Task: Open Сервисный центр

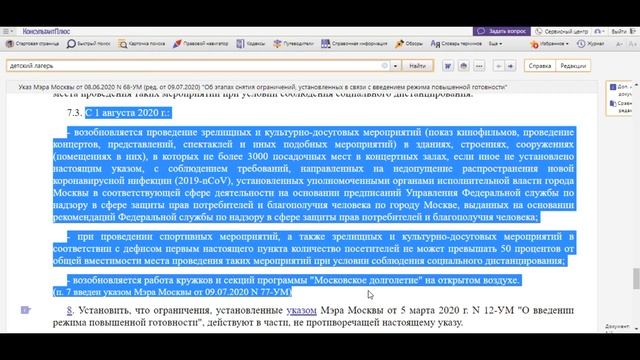Action: 562,31
